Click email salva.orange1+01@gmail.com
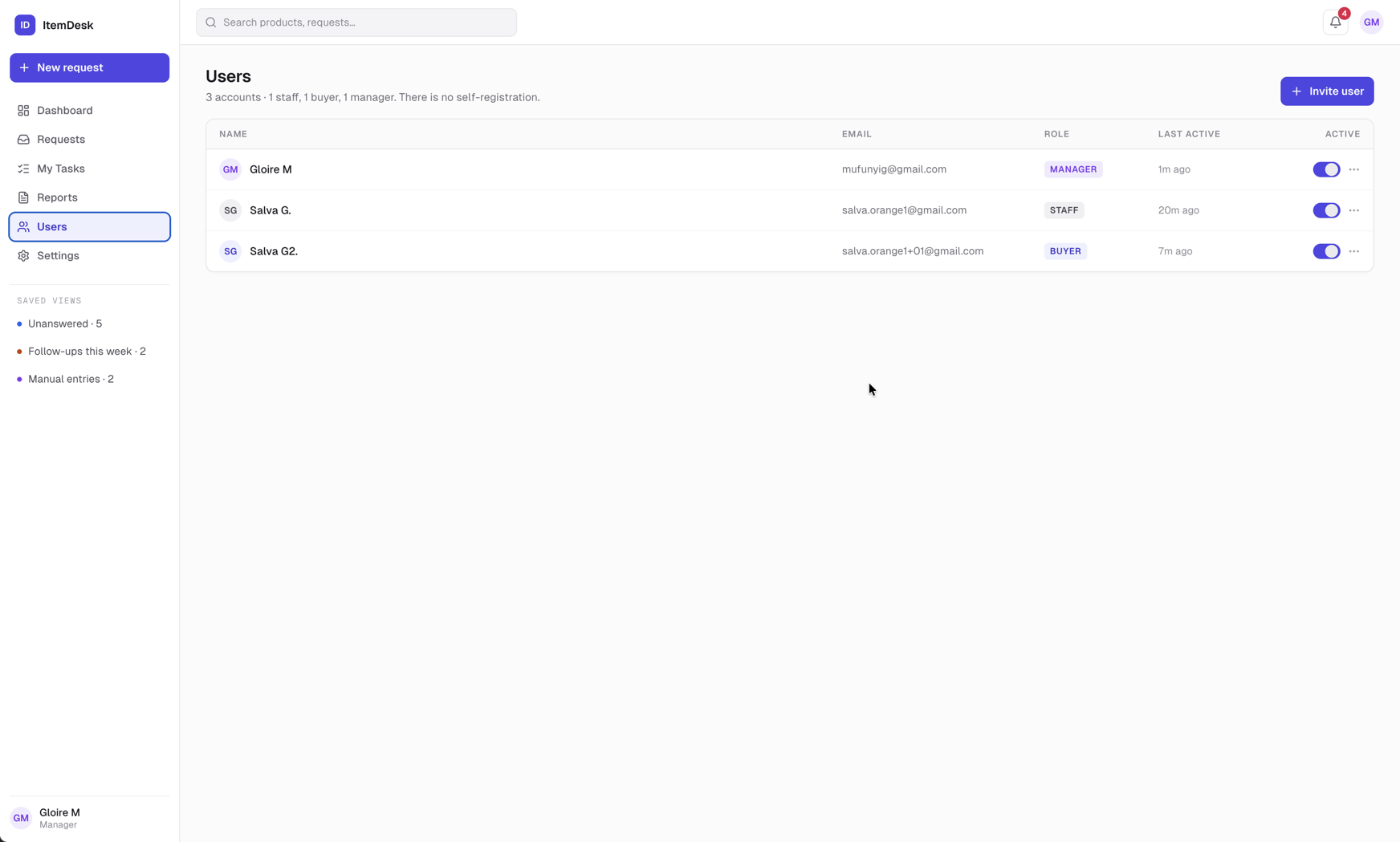 913,251
